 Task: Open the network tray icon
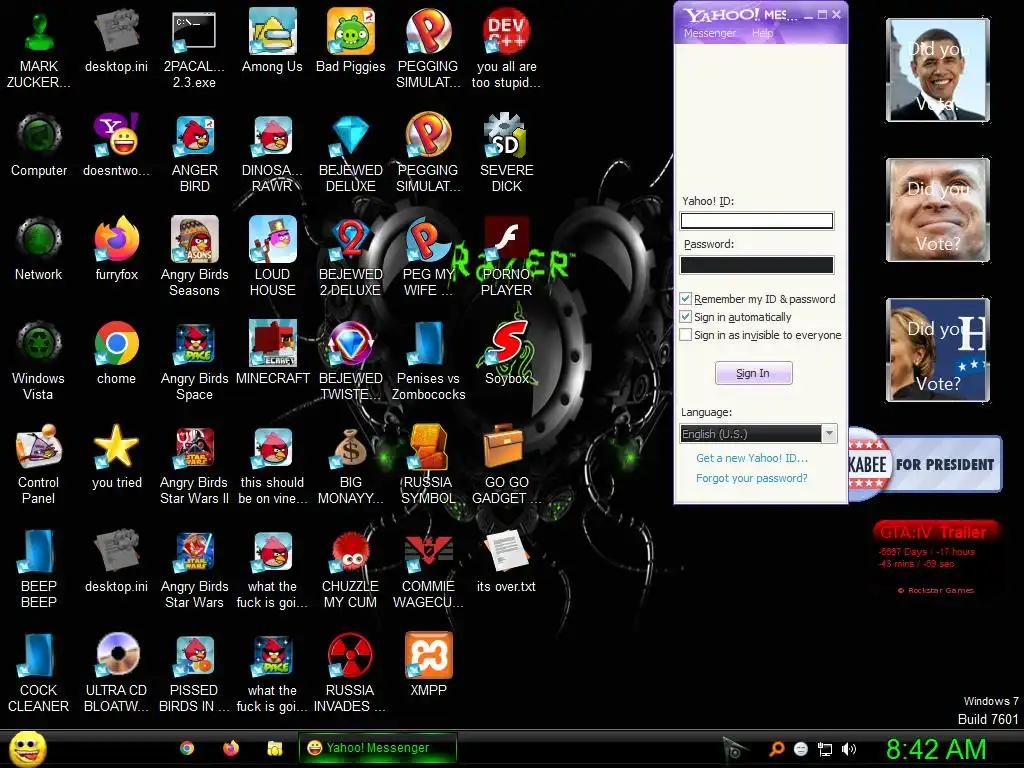[825, 749]
